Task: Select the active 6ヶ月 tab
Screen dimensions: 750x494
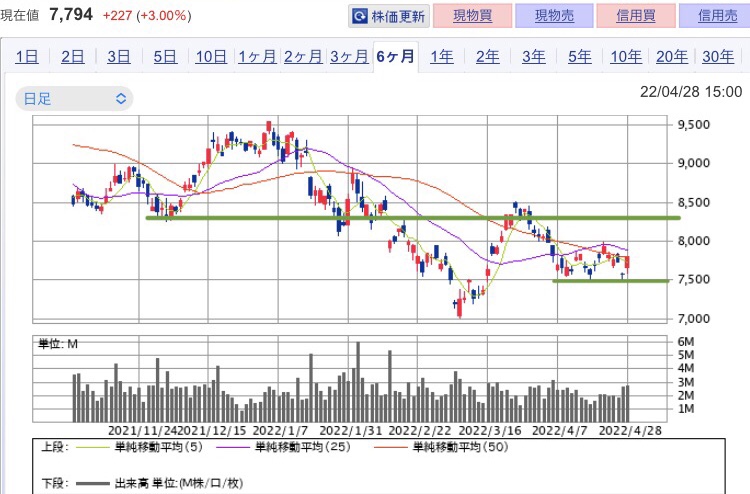Action: tap(396, 57)
